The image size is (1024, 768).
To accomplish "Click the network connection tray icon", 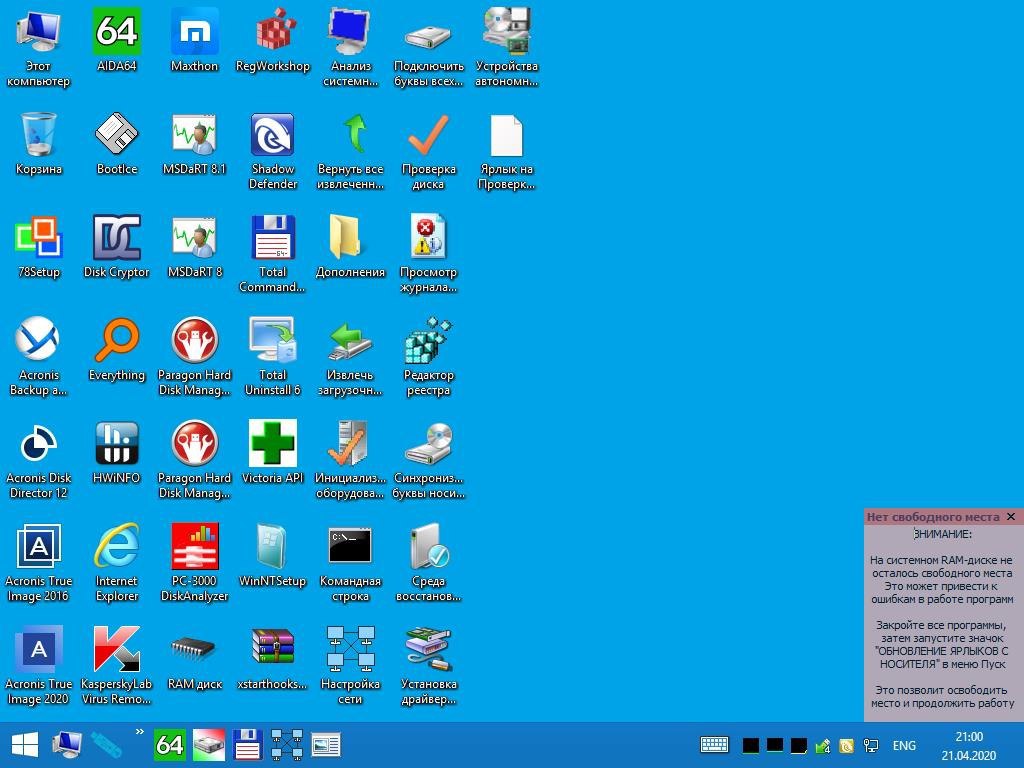I will click(871, 745).
